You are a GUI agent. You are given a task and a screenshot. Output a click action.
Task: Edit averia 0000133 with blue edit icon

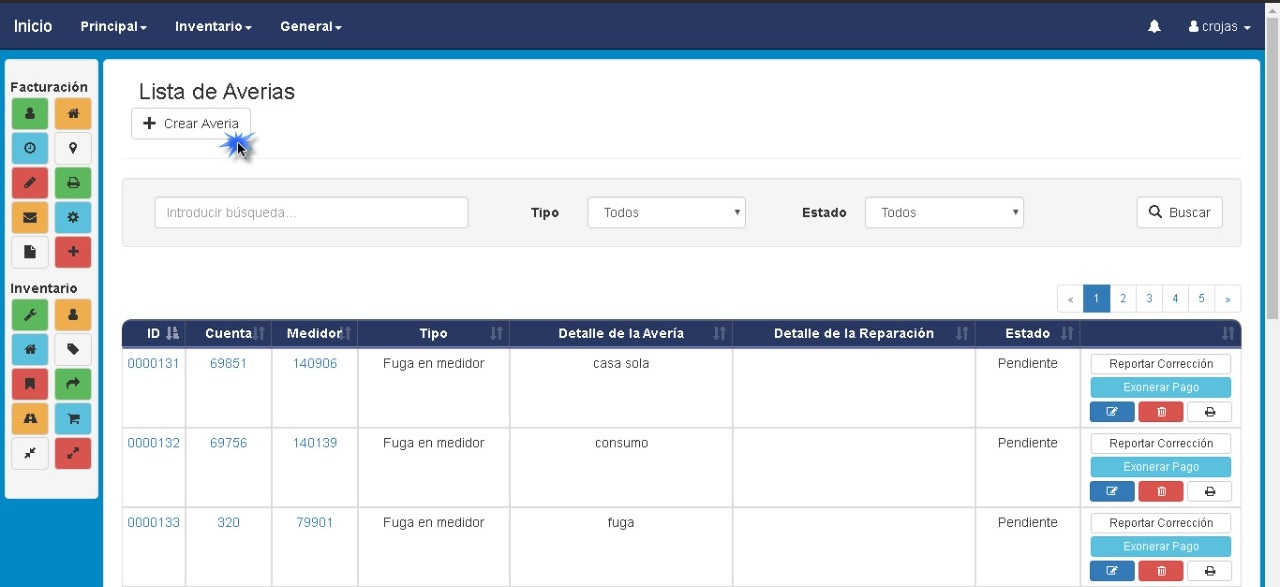pos(1112,571)
